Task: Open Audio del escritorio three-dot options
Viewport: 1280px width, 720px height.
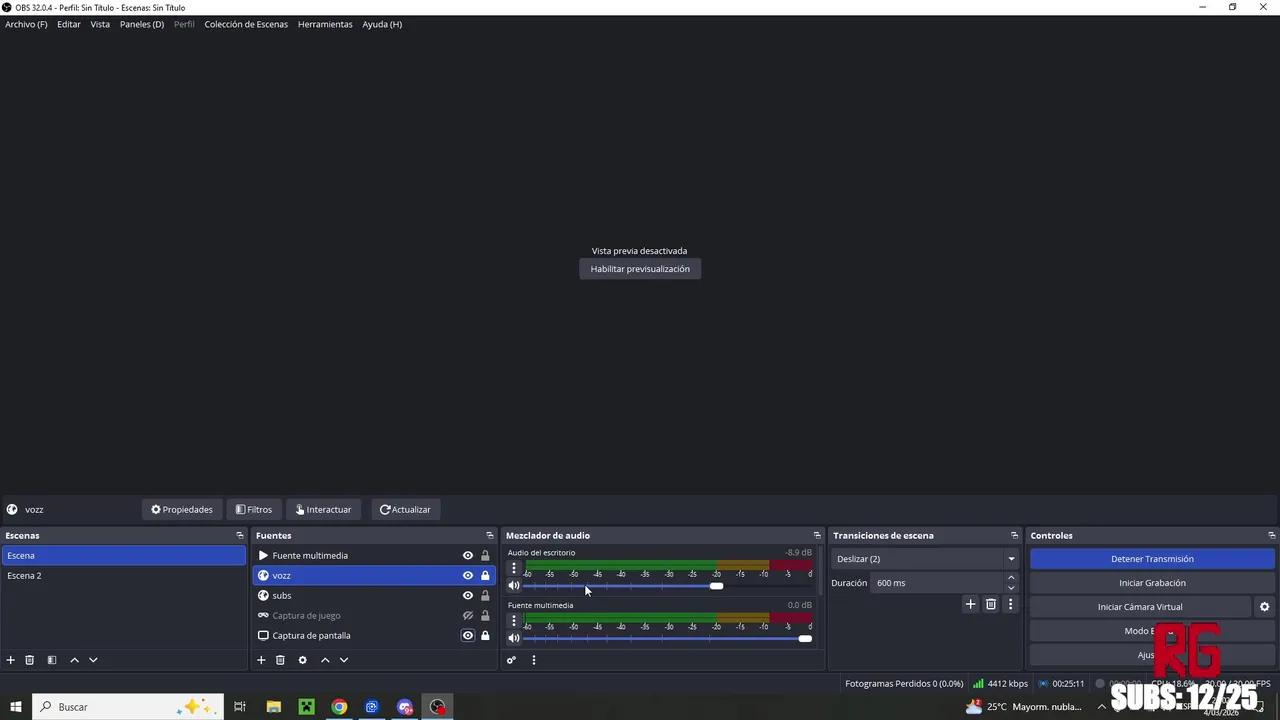Action: [x=514, y=568]
